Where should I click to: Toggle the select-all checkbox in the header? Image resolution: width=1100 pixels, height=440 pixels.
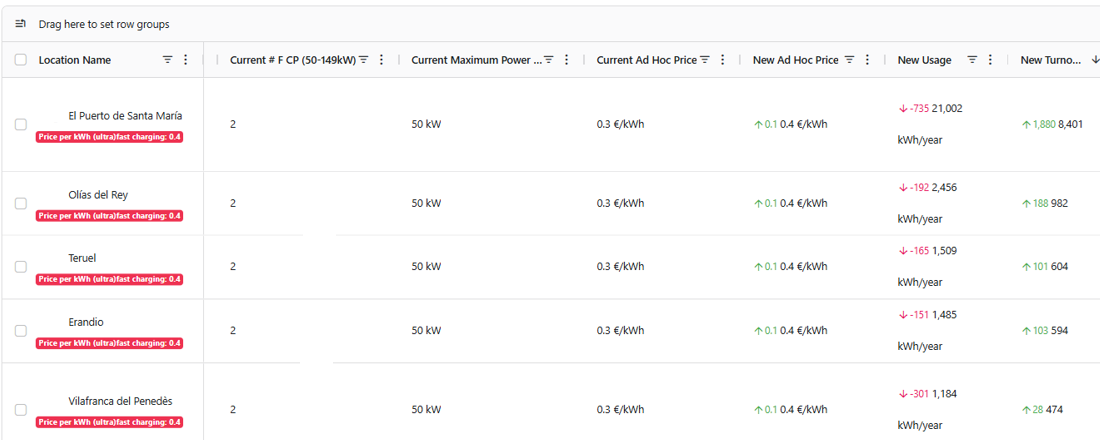pos(21,60)
